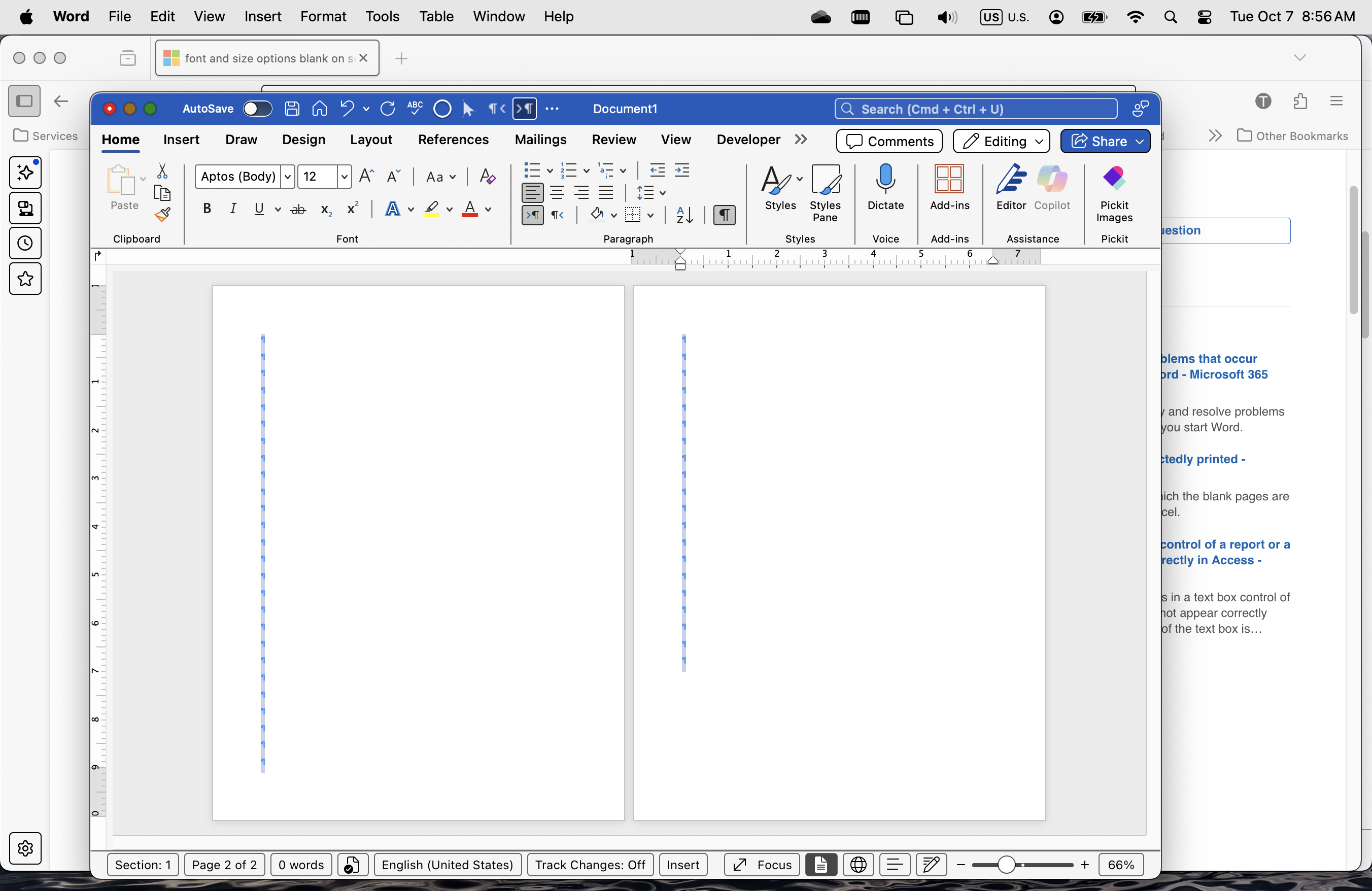Screen dimensions: 1372x891
Task: Open the Editing mode dropdown
Action: 1001,141
